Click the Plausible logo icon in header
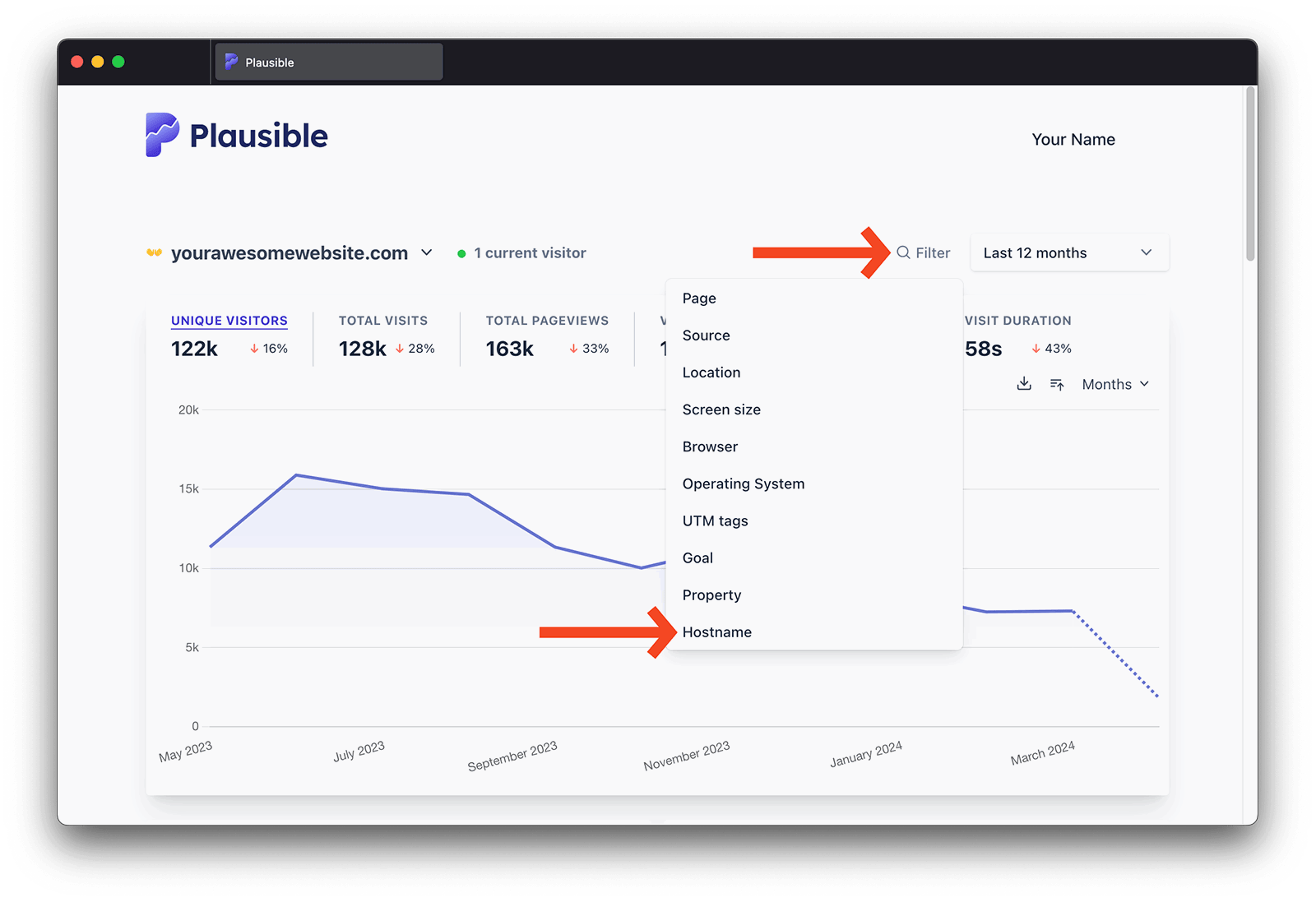 point(162,135)
